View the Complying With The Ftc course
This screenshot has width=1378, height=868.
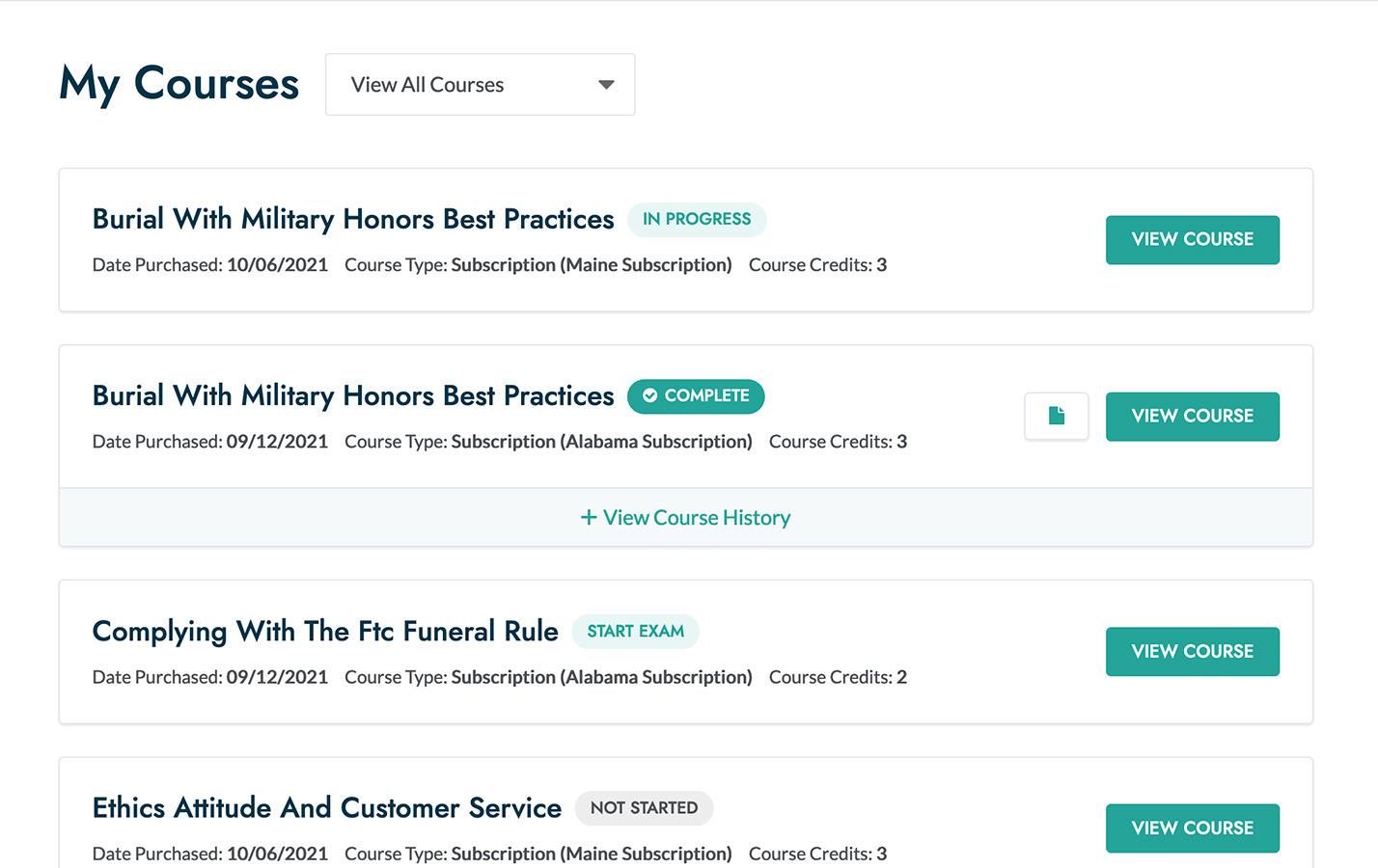click(1192, 651)
